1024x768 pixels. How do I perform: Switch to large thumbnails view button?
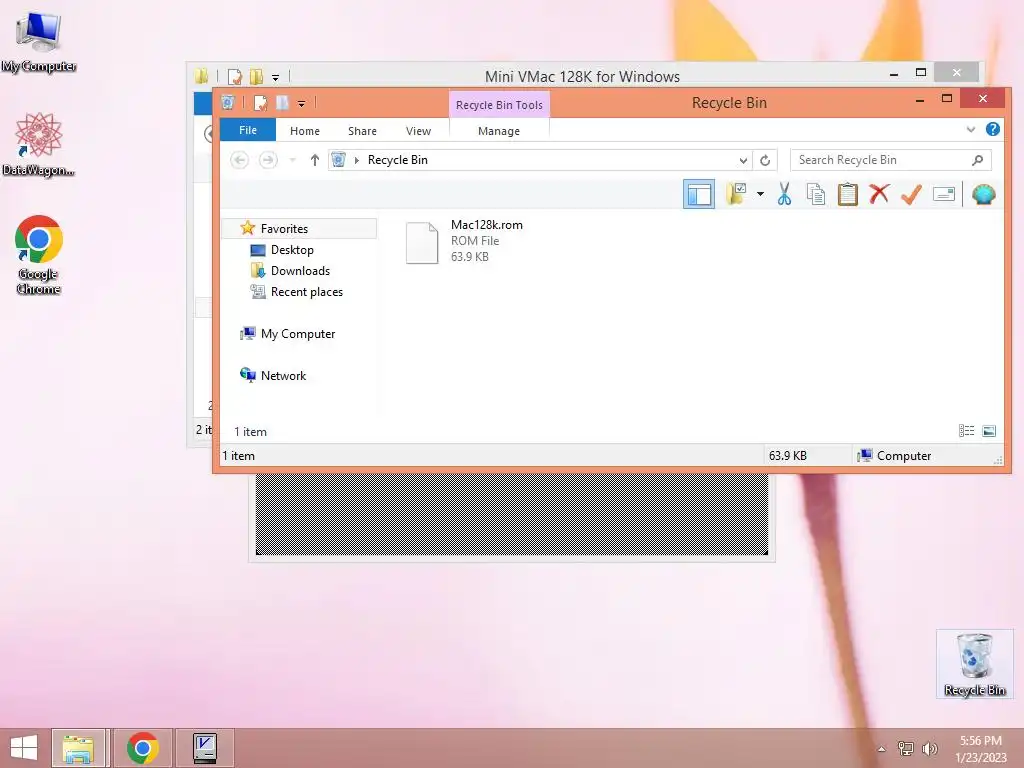point(989,430)
